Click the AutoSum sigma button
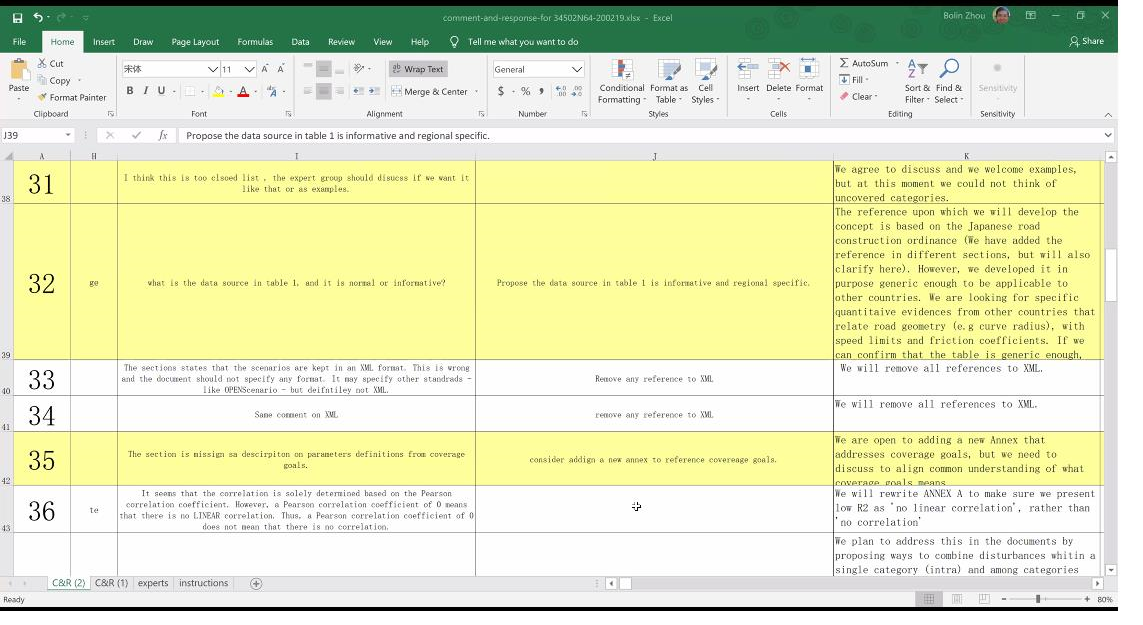The width and height of the screenshot is (1143, 625). pos(845,63)
